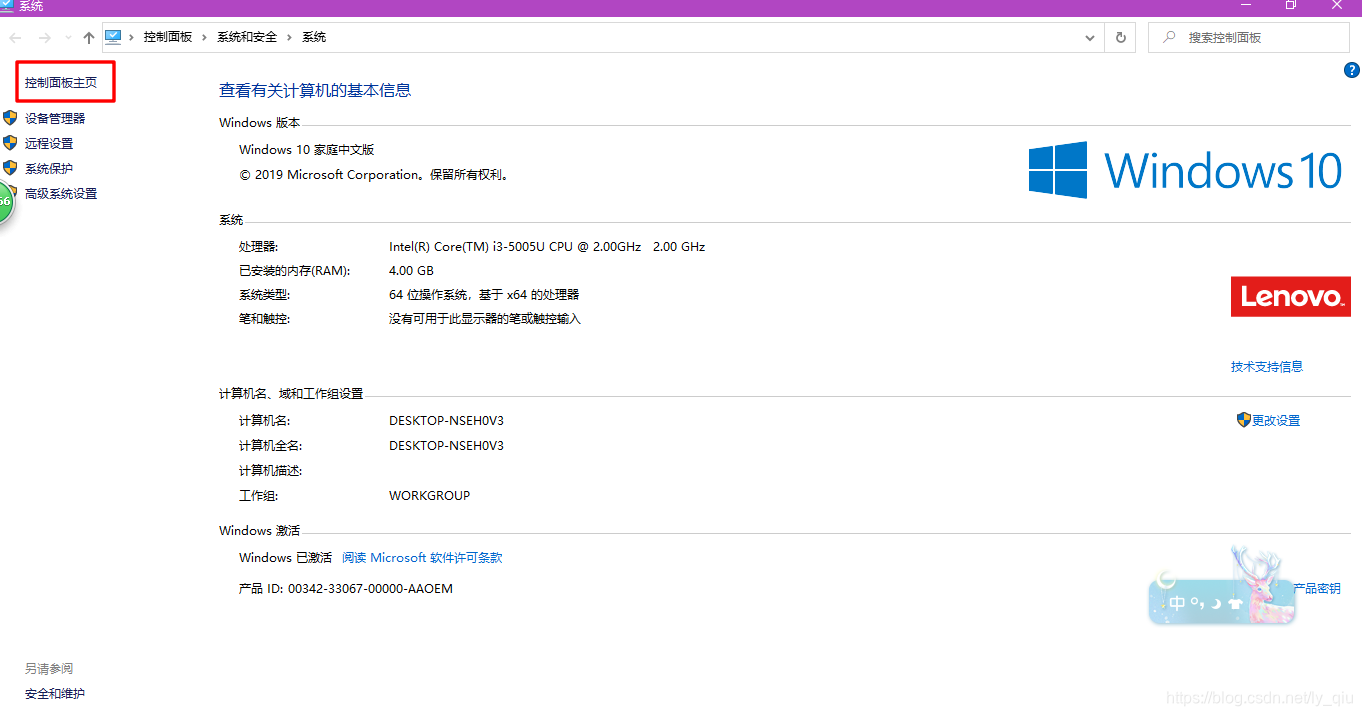The height and width of the screenshot is (716, 1362).
Task: Click the 64 位操作系统 system type value
Action: (484, 295)
